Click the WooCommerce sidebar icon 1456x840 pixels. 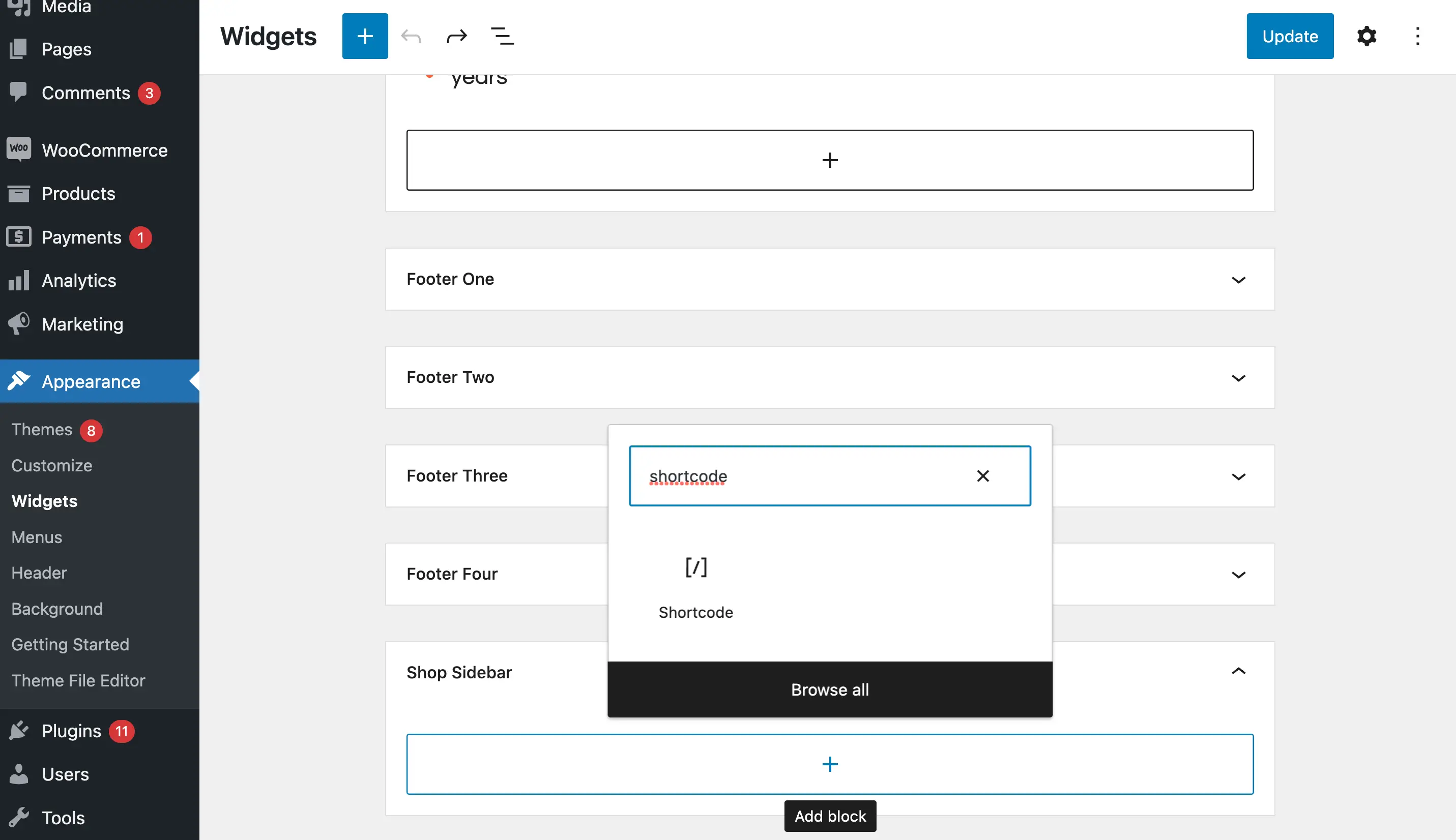pyautogui.click(x=19, y=149)
